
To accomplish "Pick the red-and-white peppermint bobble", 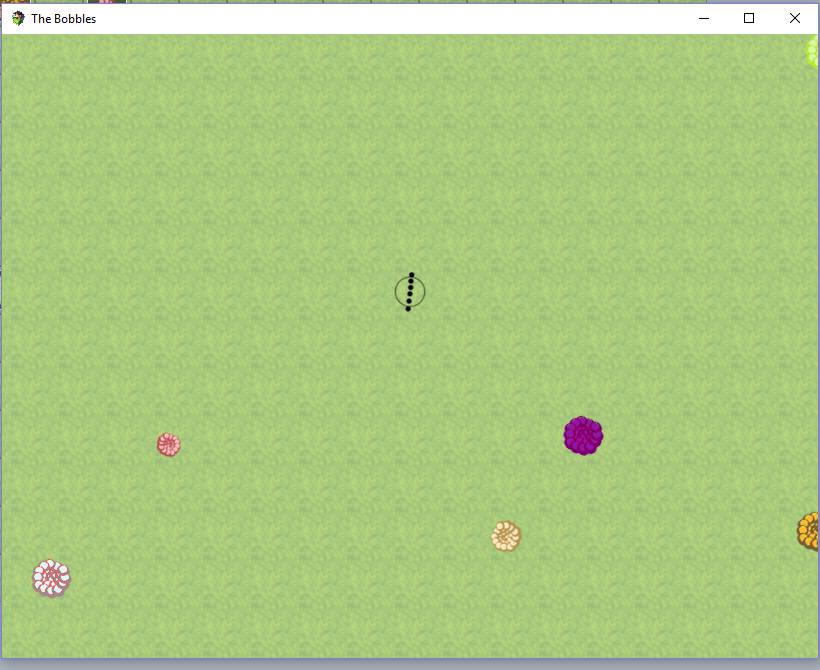I will pyautogui.click(x=51, y=578).
